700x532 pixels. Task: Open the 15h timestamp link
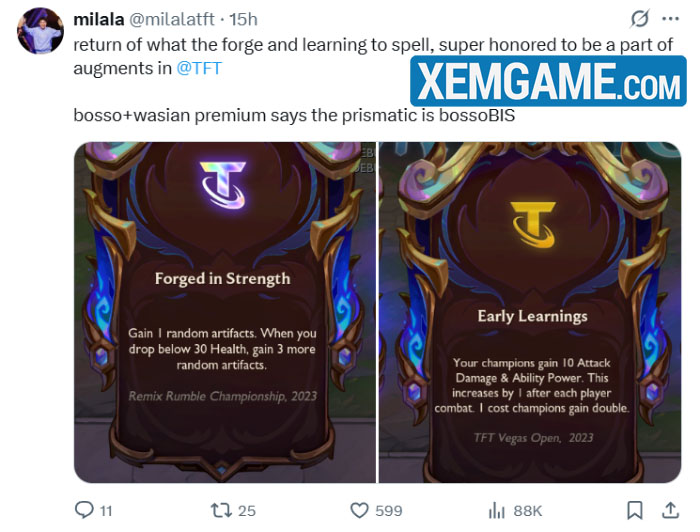pyautogui.click(x=243, y=20)
